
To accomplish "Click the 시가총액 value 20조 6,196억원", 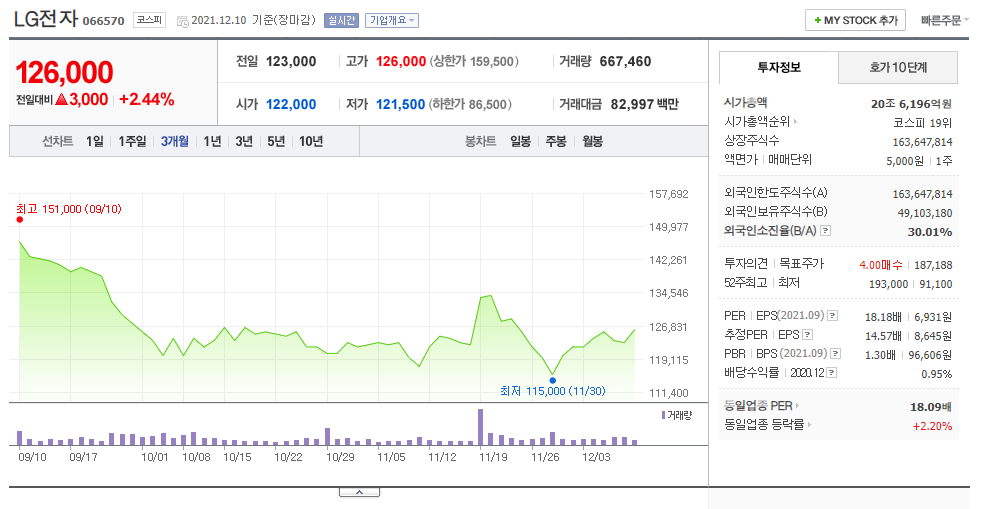I will coord(911,104).
